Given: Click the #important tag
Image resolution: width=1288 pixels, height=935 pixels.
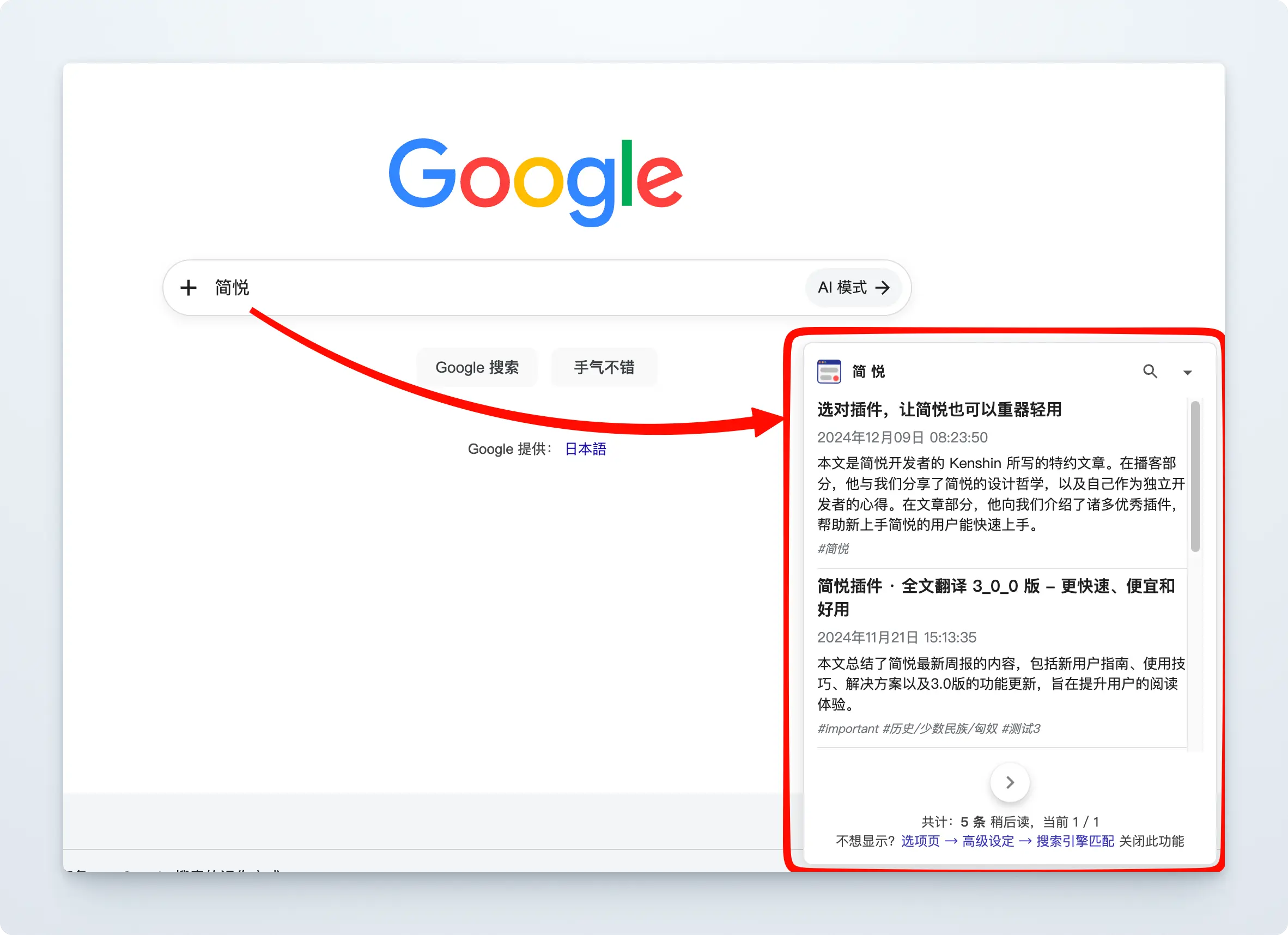Looking at the screenshot, I should [848, 729].
